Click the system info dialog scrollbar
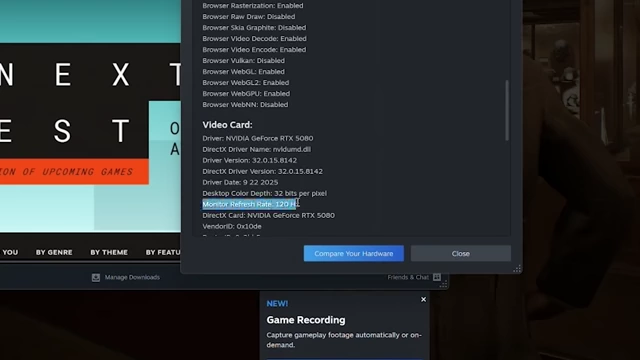This screenshot has width=640, height=360. tap(507, 110)
